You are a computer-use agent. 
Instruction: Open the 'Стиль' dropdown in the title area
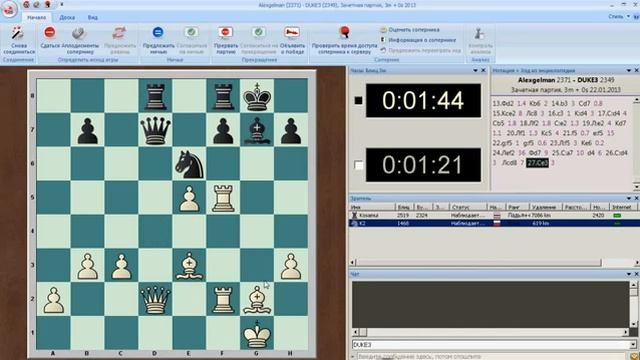(x=619, y=17)
